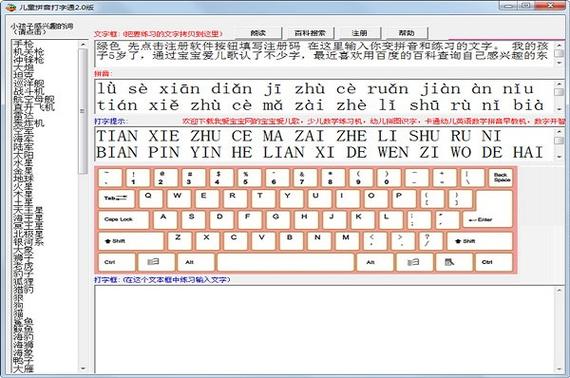Click the Caps Lock key
Image resolution: width=570 pixels, height=378 pixels.
124,220
